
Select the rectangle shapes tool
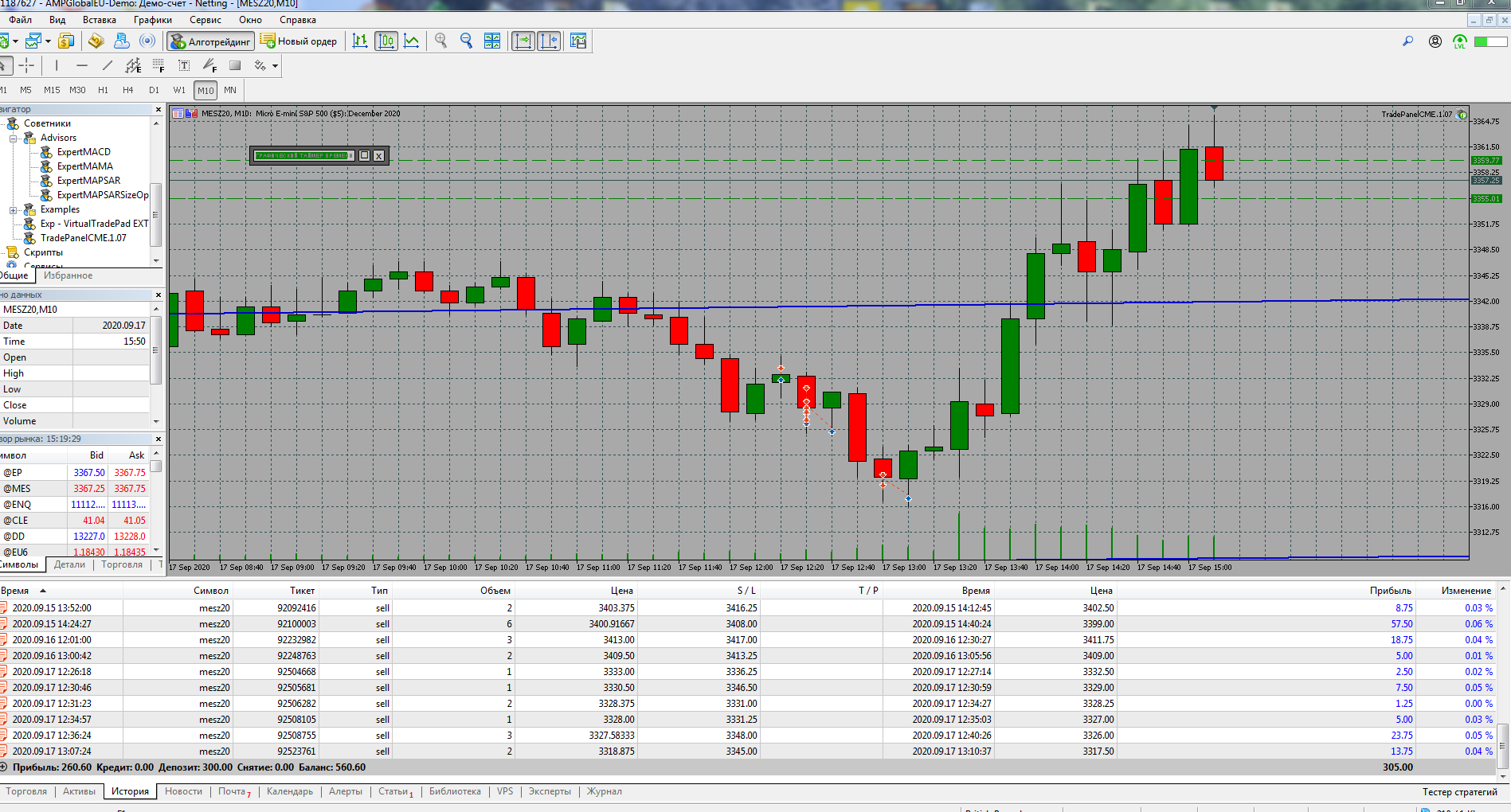(x=235, y=65)
